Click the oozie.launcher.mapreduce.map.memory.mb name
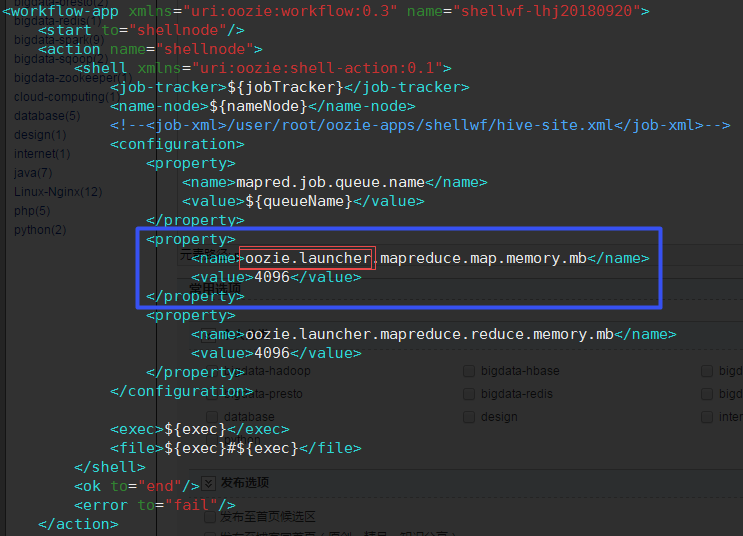 click(x=416, y=258)
